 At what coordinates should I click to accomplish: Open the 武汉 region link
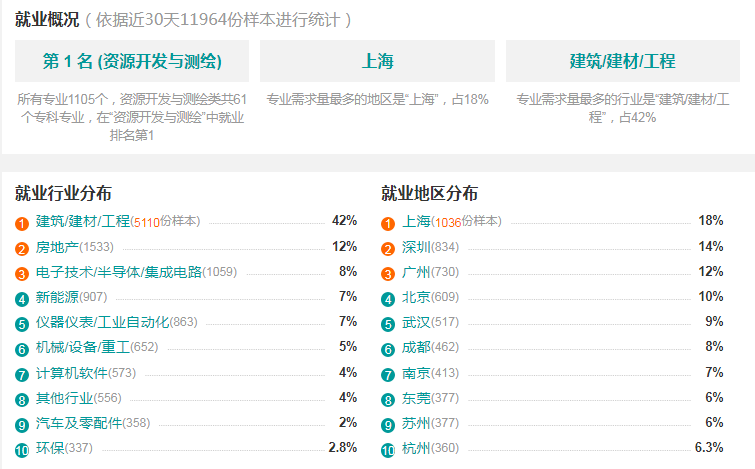[416, 322]
